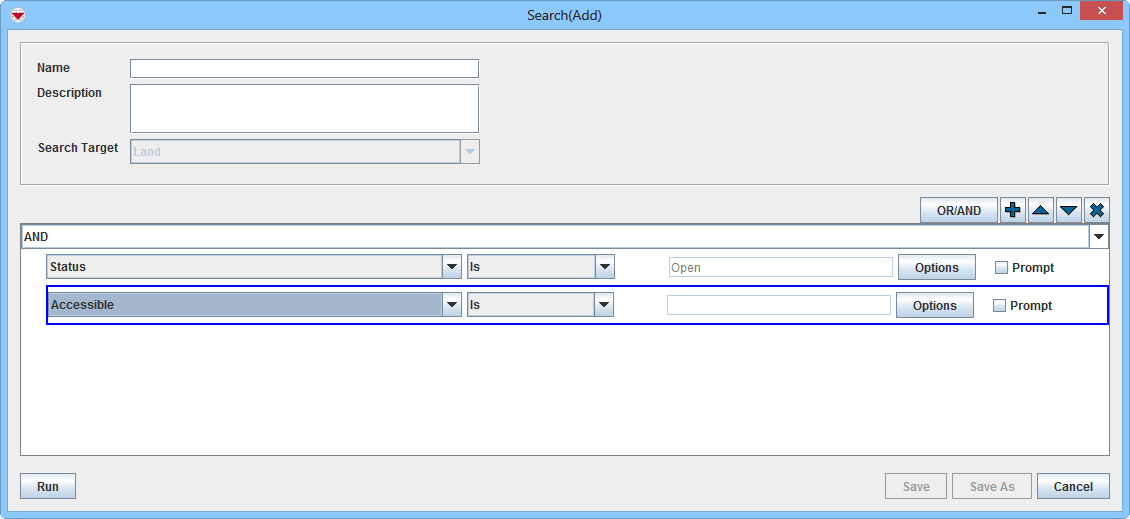Screen dimensions: 1130x519
Task: Open the Is operator dropdown for Accessible
Action: pos(603,306)
